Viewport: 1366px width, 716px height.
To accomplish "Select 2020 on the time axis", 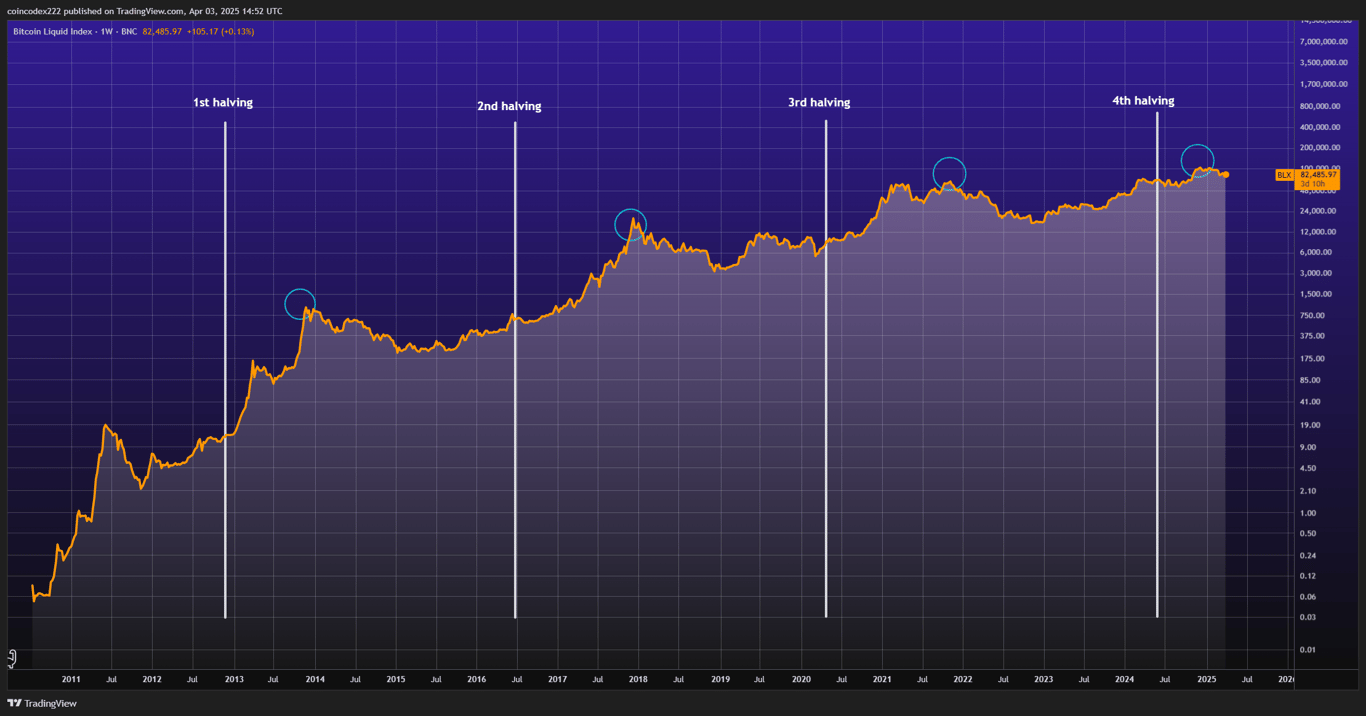I will [801, 679].
